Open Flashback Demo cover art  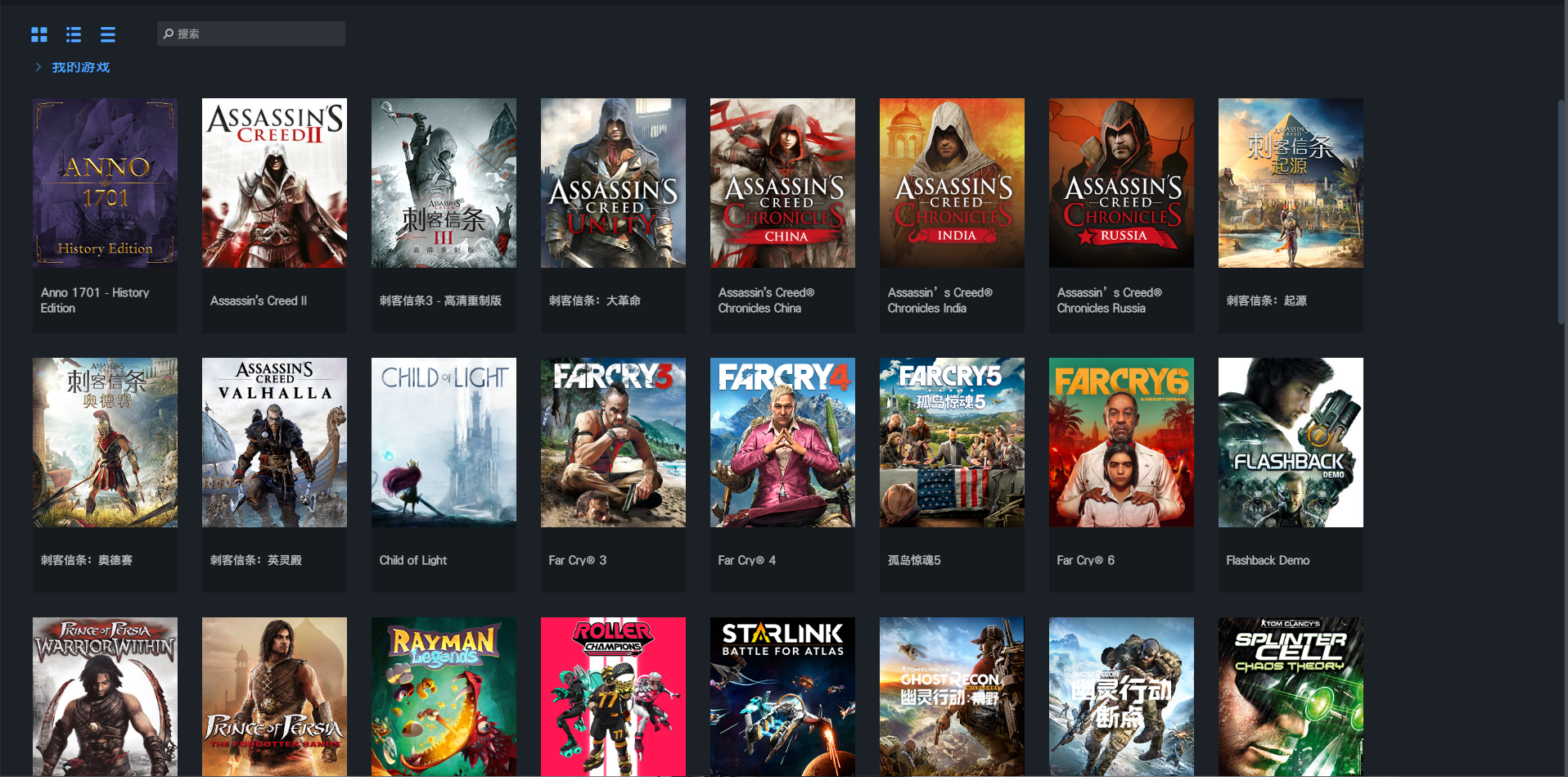pyautogui.click(x=1291, y=442)
